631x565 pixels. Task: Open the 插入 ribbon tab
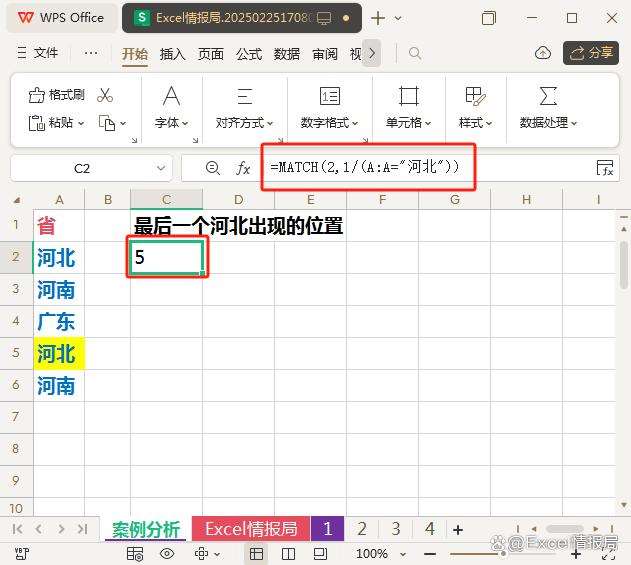click(x=172, y=54)
